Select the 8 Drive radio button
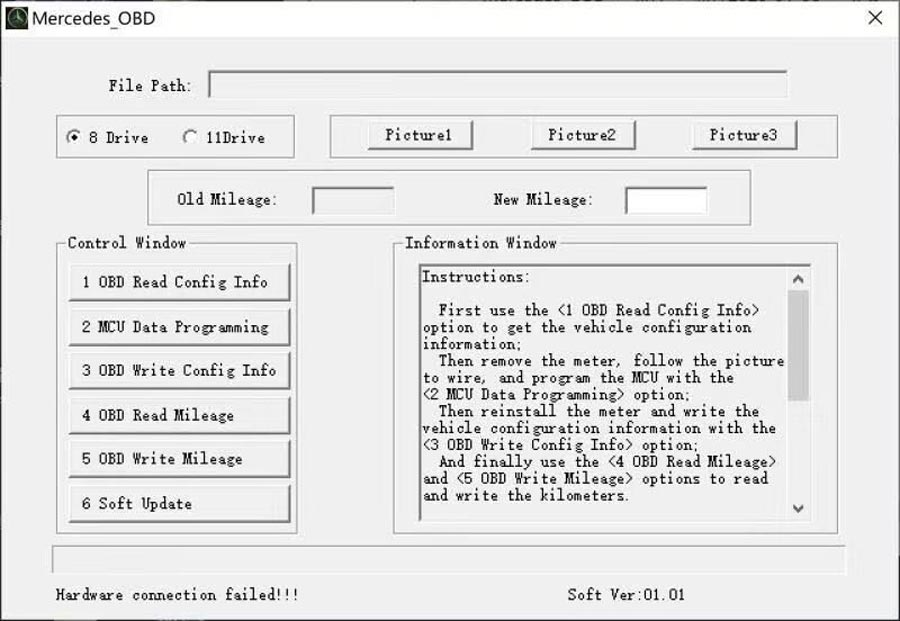 click(74, 138)
